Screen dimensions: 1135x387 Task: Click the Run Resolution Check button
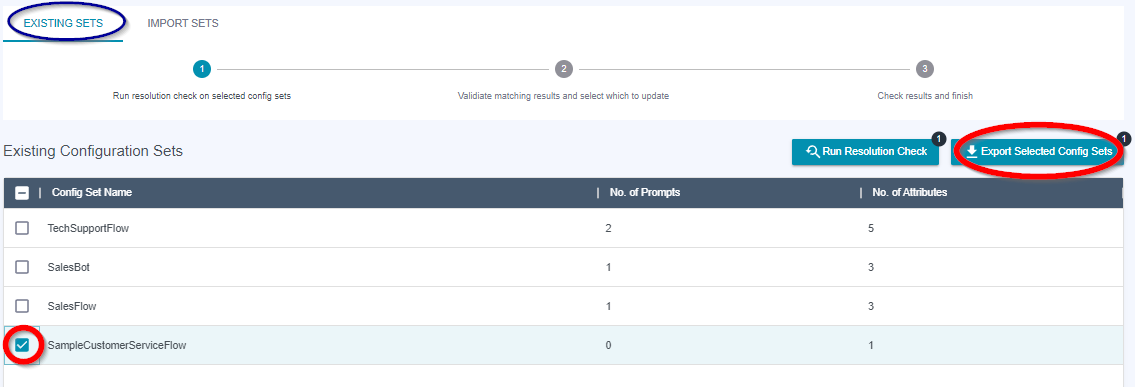coord(866,152)
